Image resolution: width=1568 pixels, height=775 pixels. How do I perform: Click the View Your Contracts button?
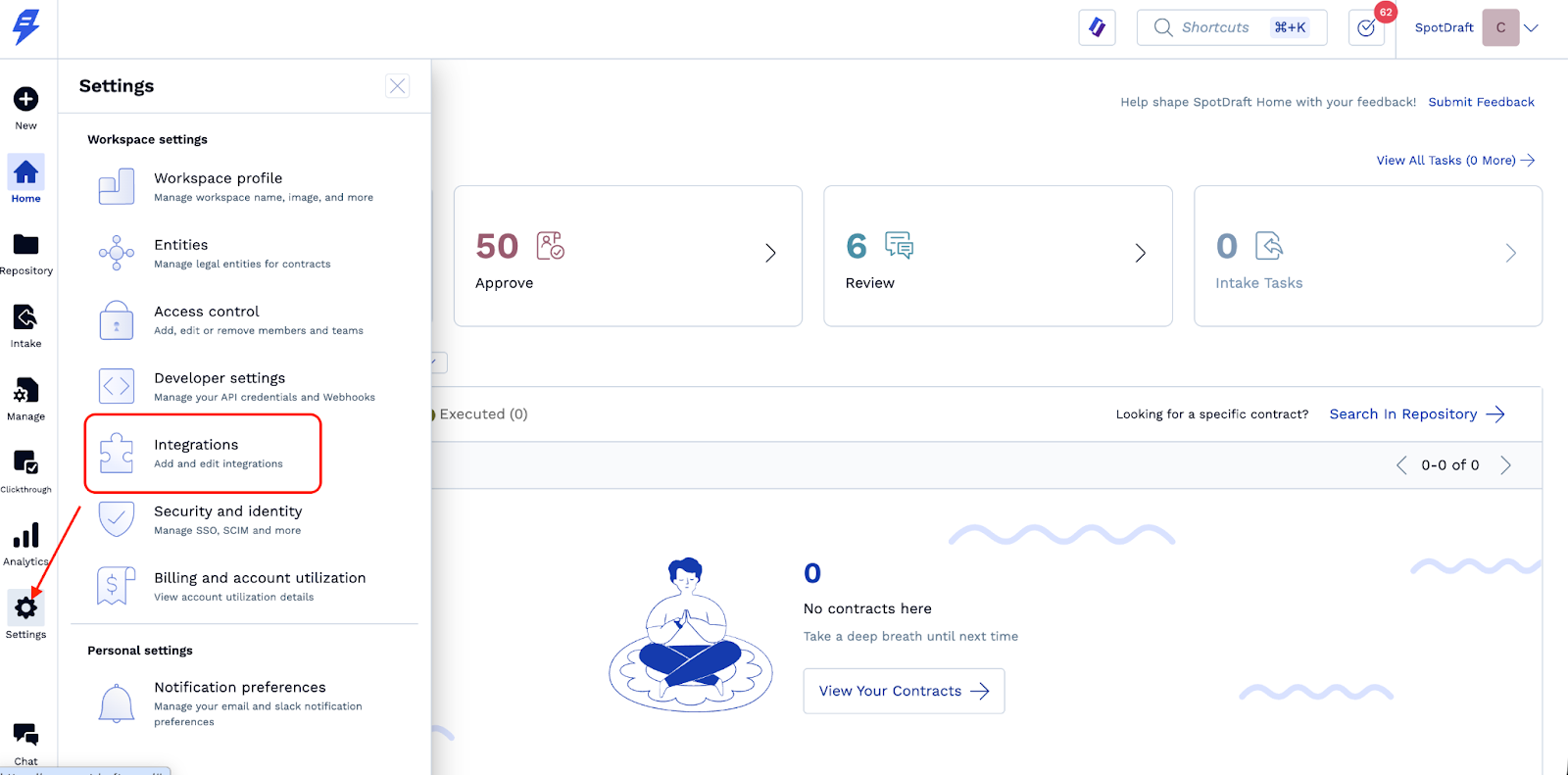904,691
